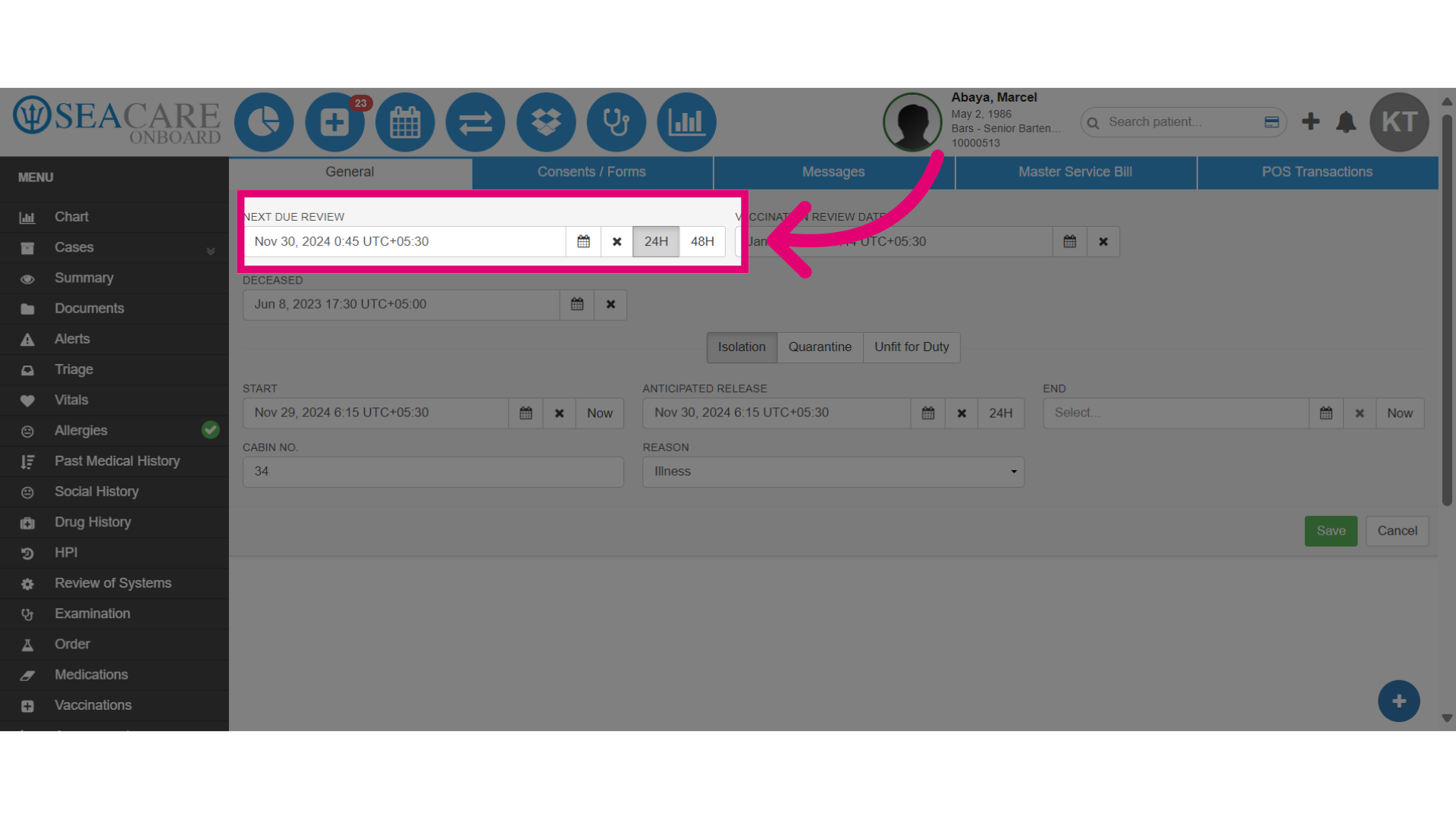Open HPI in the sidebar

pyautogui.click(x=114, y=553)
